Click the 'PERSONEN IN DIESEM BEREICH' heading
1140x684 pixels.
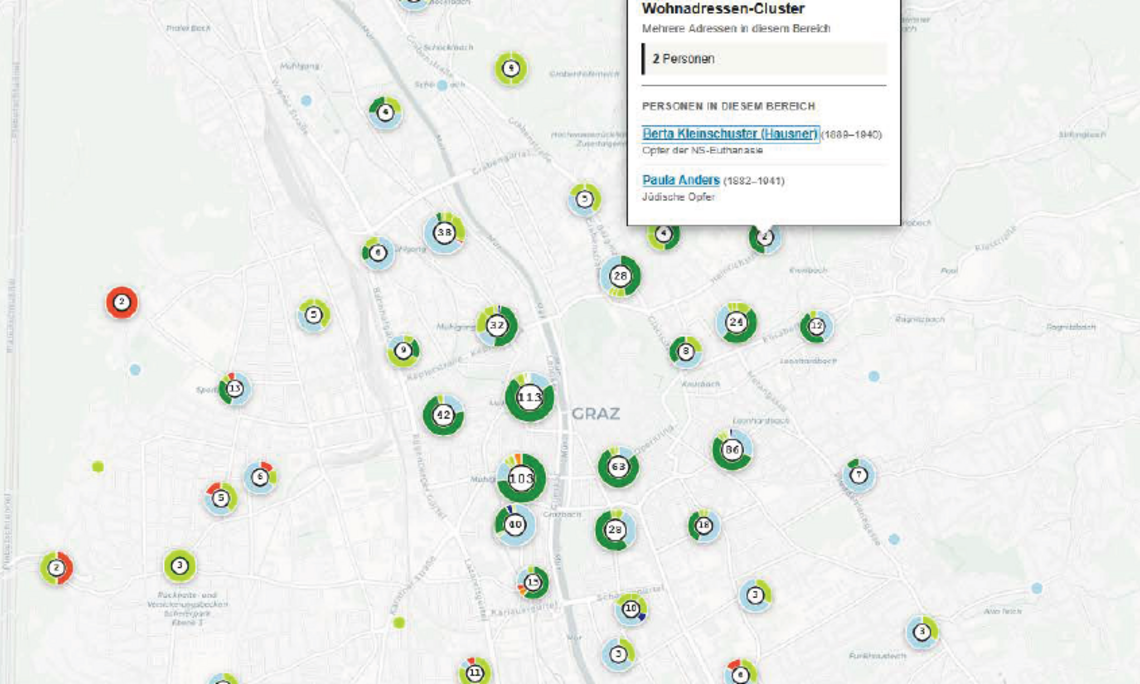coord(728,106)
